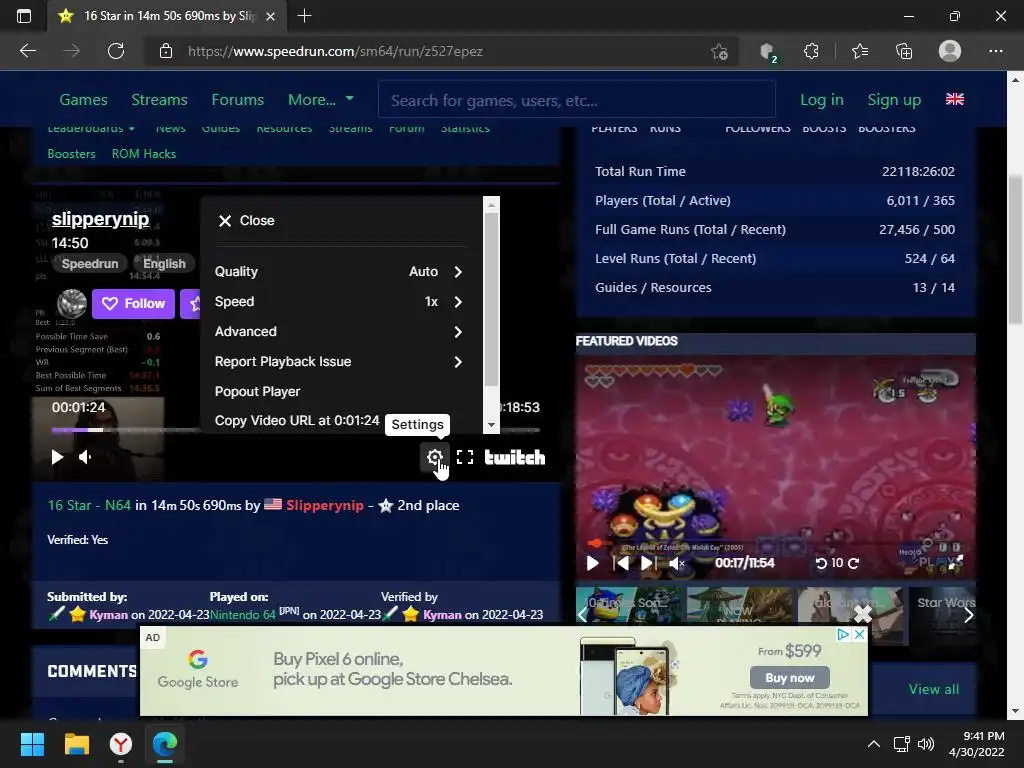Open the Quality submenu
Viewport: 1024px width, 768px height.
(340, 272)
